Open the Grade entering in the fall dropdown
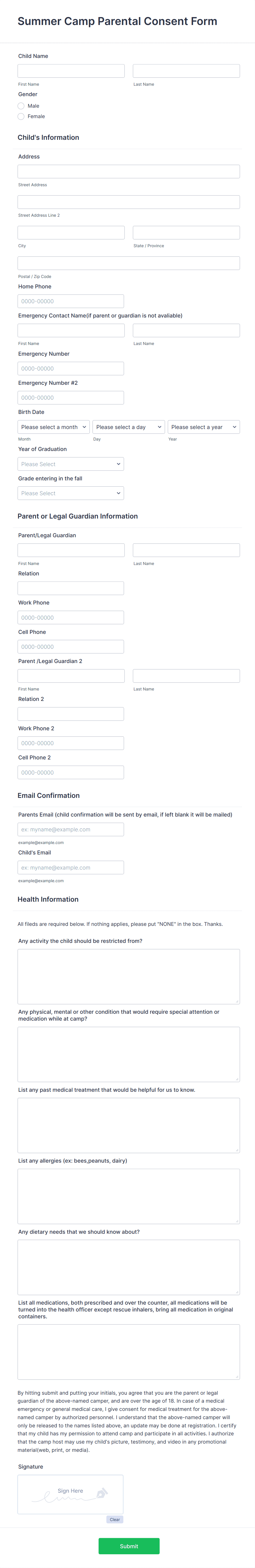 coord(70,493)
